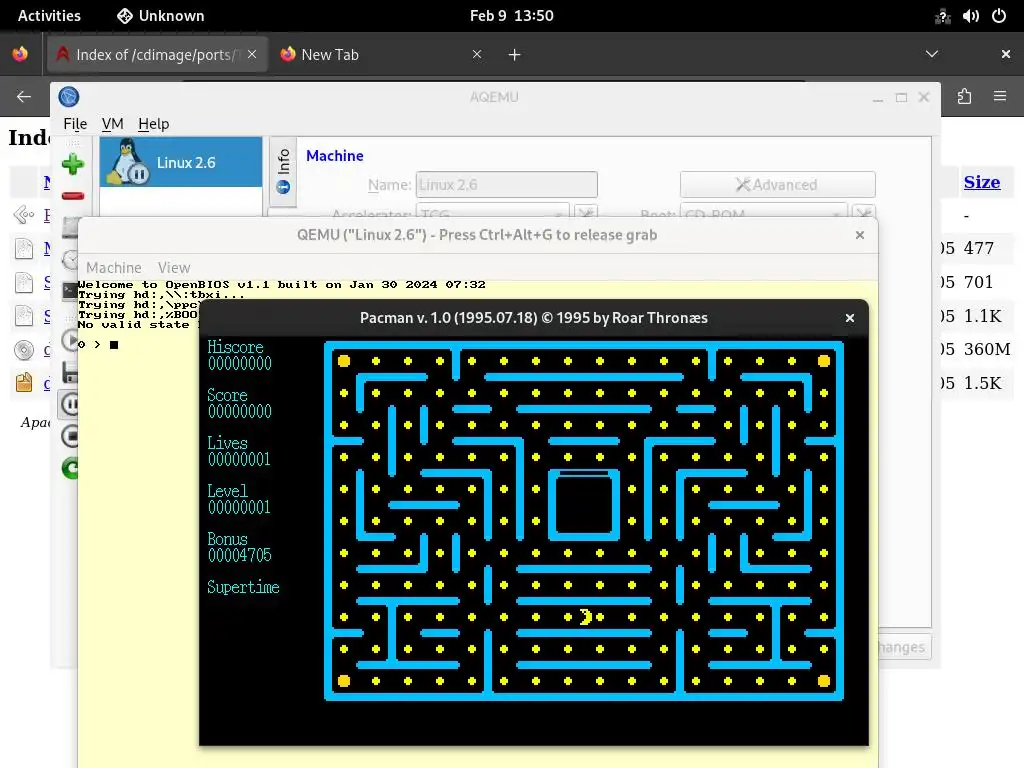Click the wrench button next to Boot

(x=863, y=212)
